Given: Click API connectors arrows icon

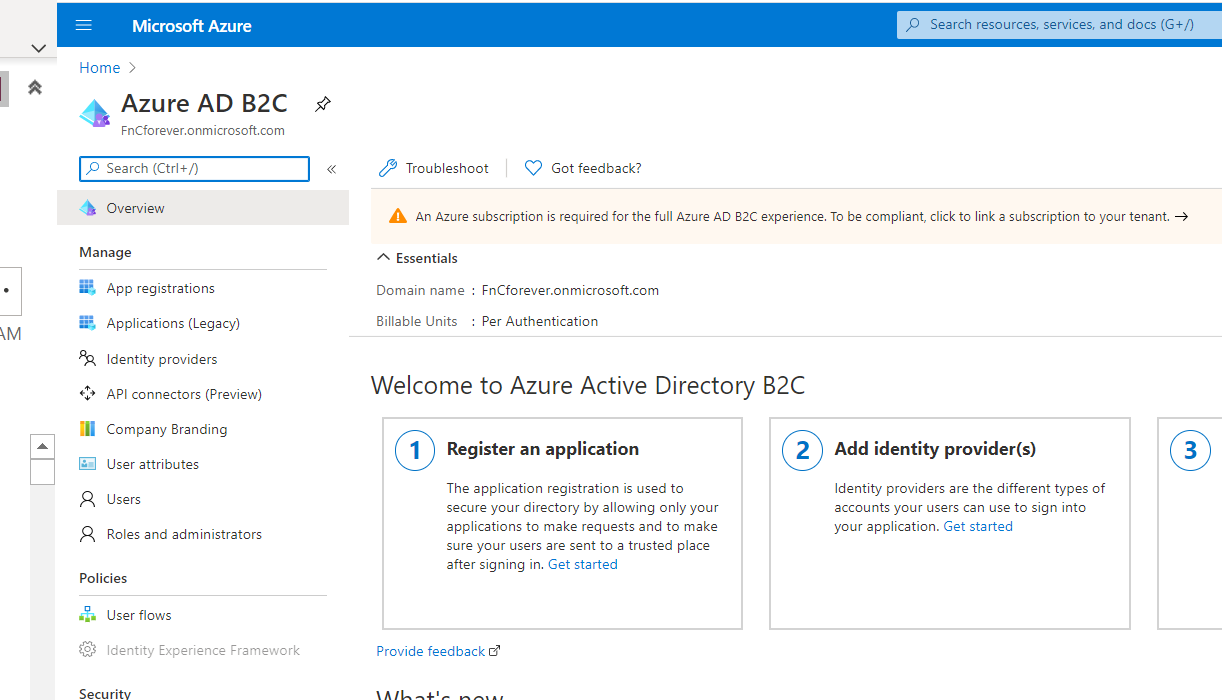Looking at the screenshot, I should point(88,394).
